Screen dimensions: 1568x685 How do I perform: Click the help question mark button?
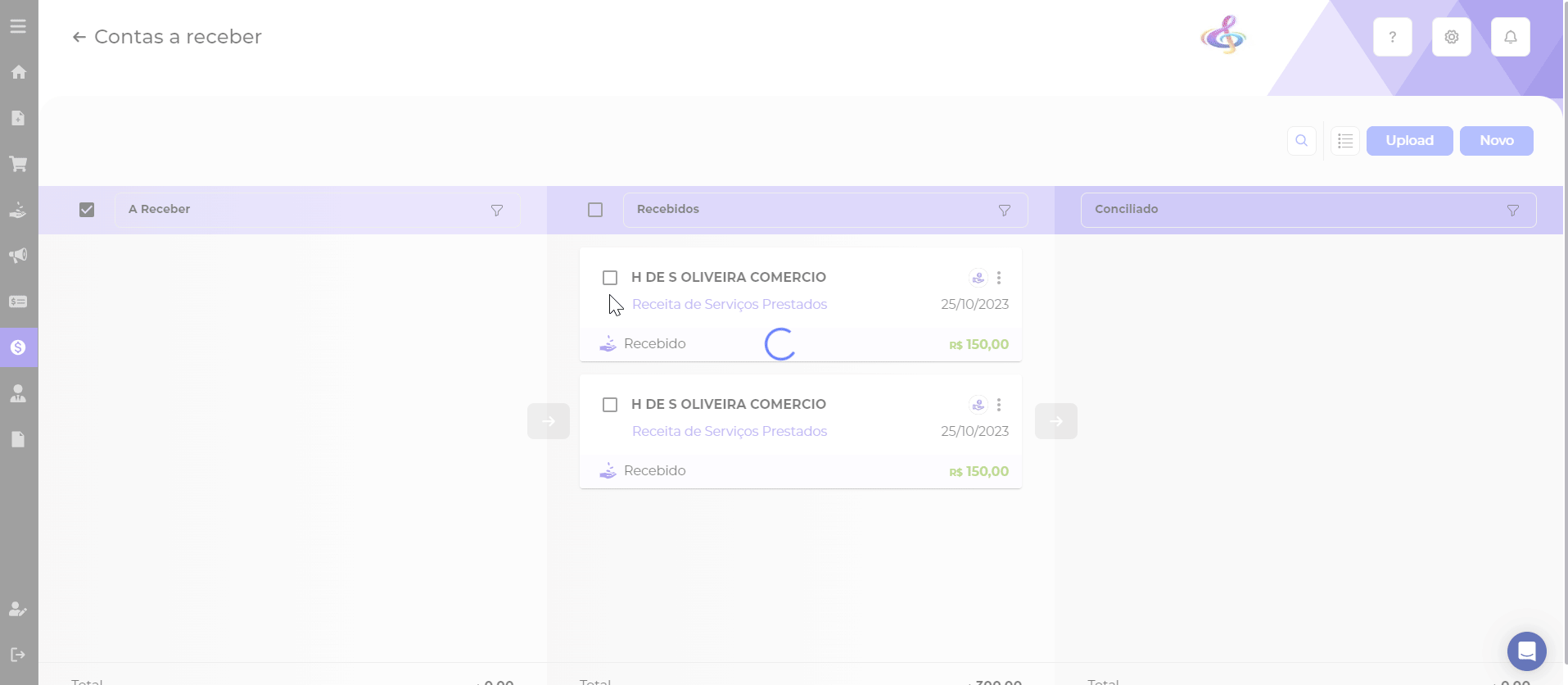click(x=1392, y=37)
